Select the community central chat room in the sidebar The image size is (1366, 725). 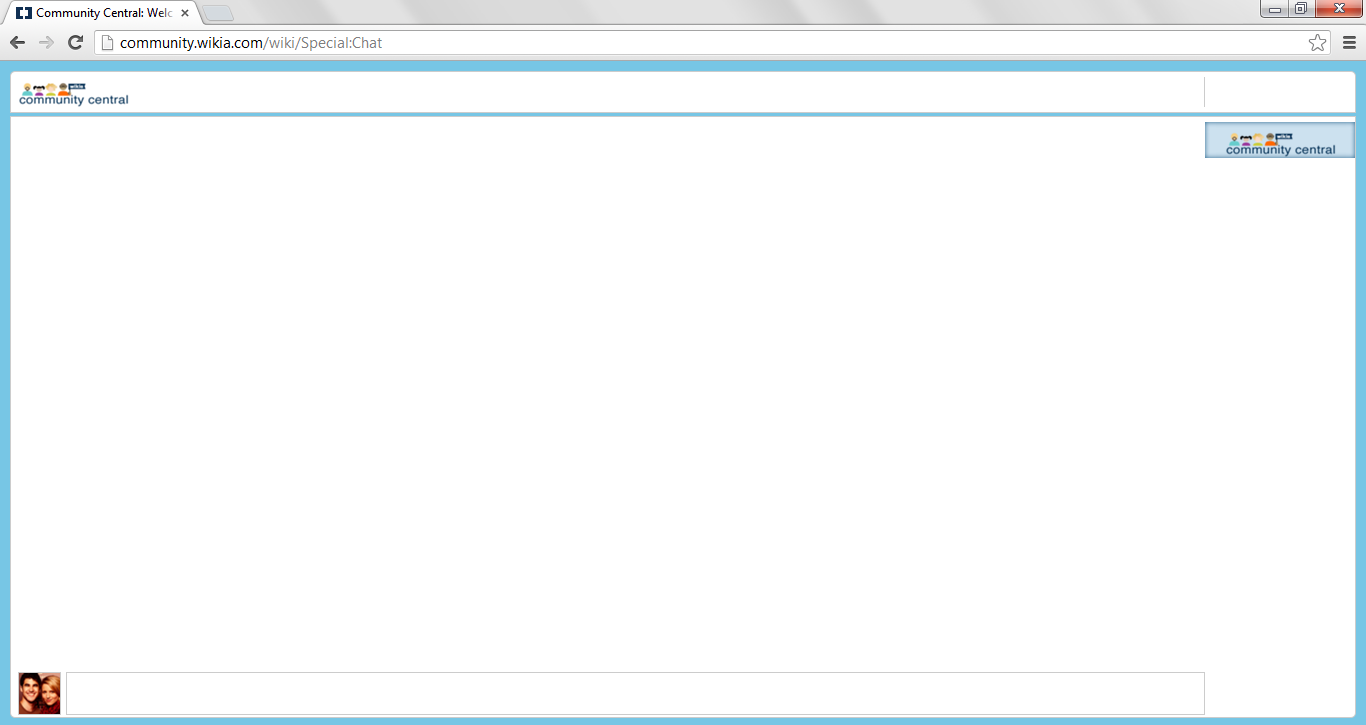tap(1280, 140)
